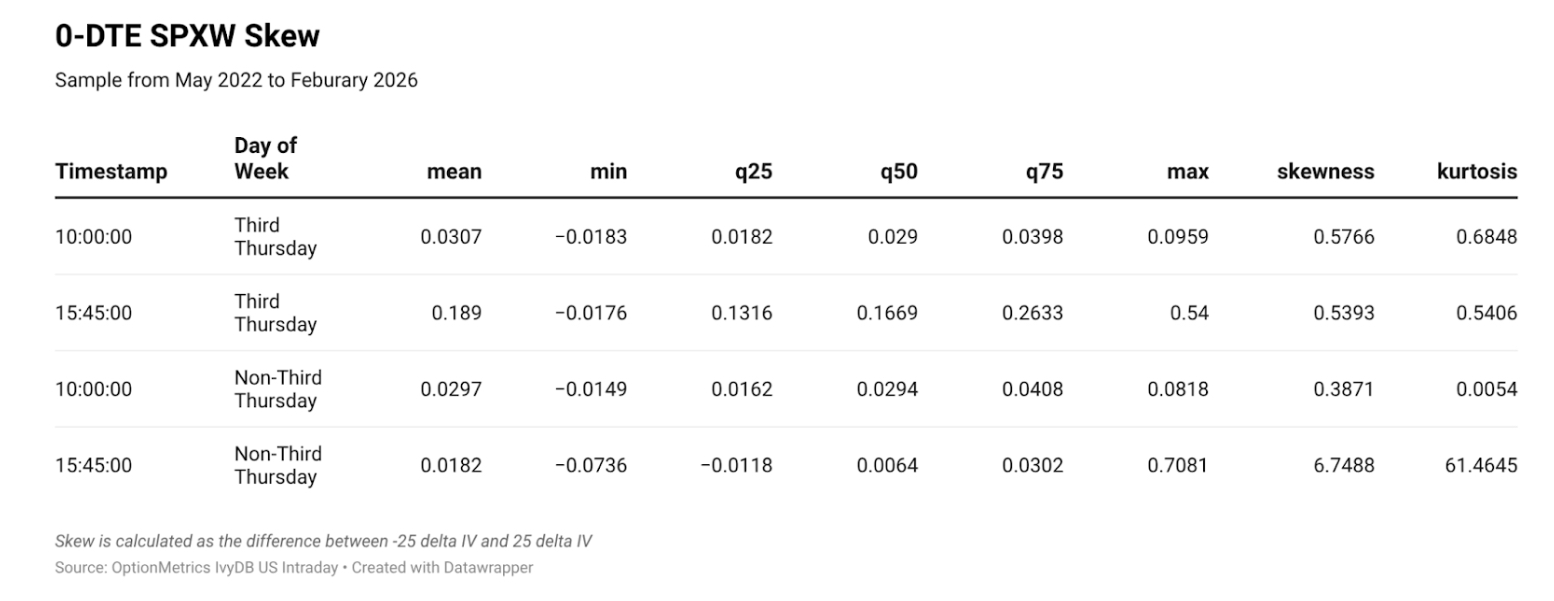
Task: Sort by the skewness column header
Action: pos(1325,171)
